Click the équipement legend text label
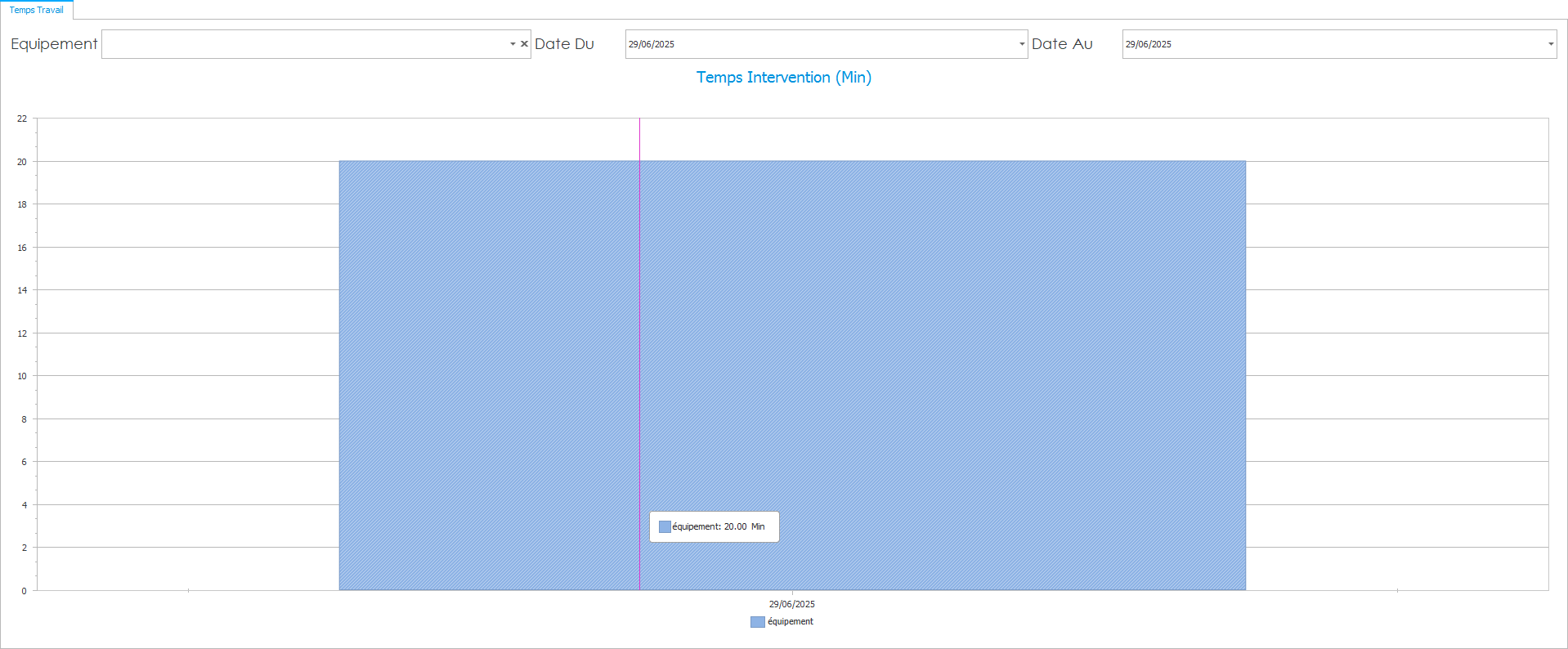Screen dimensions: 1568x649 [791, 622]
